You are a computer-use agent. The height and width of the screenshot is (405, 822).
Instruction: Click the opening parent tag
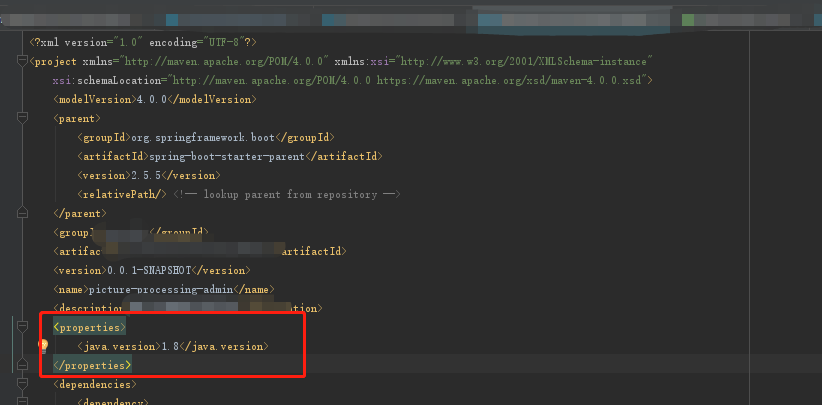77,118
